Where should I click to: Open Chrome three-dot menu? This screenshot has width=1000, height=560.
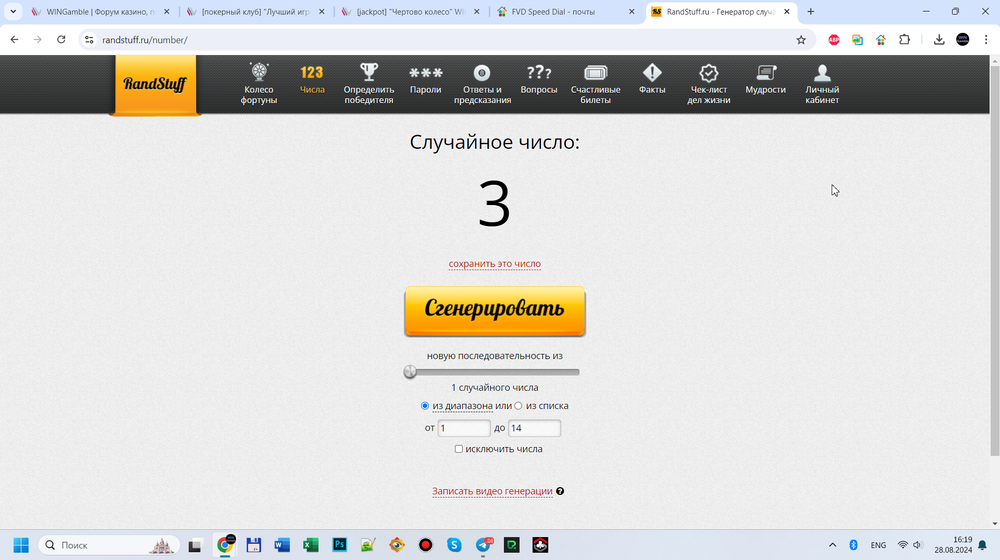point(986,40)
